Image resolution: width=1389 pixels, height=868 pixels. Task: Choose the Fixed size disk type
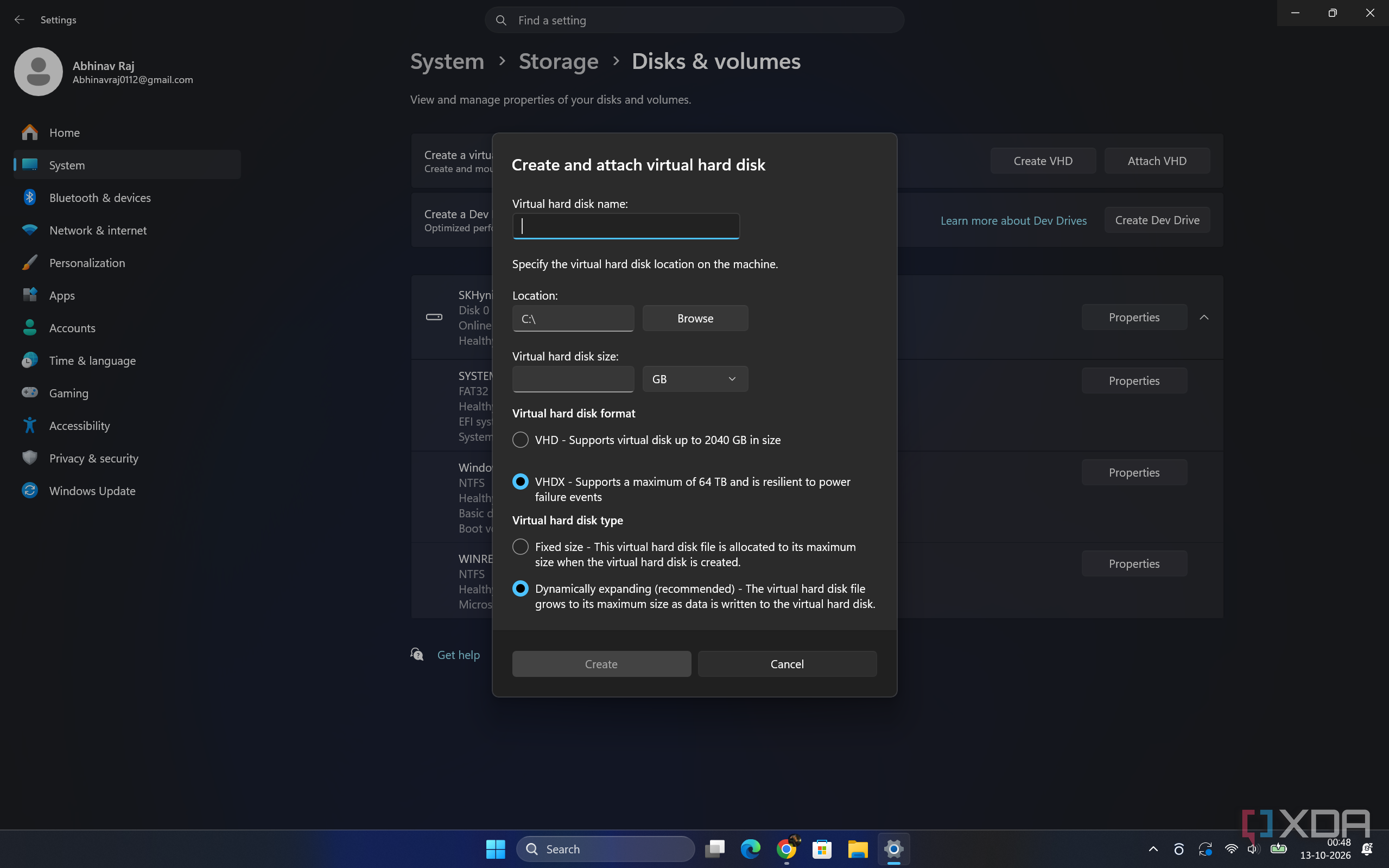coord(520,547)
